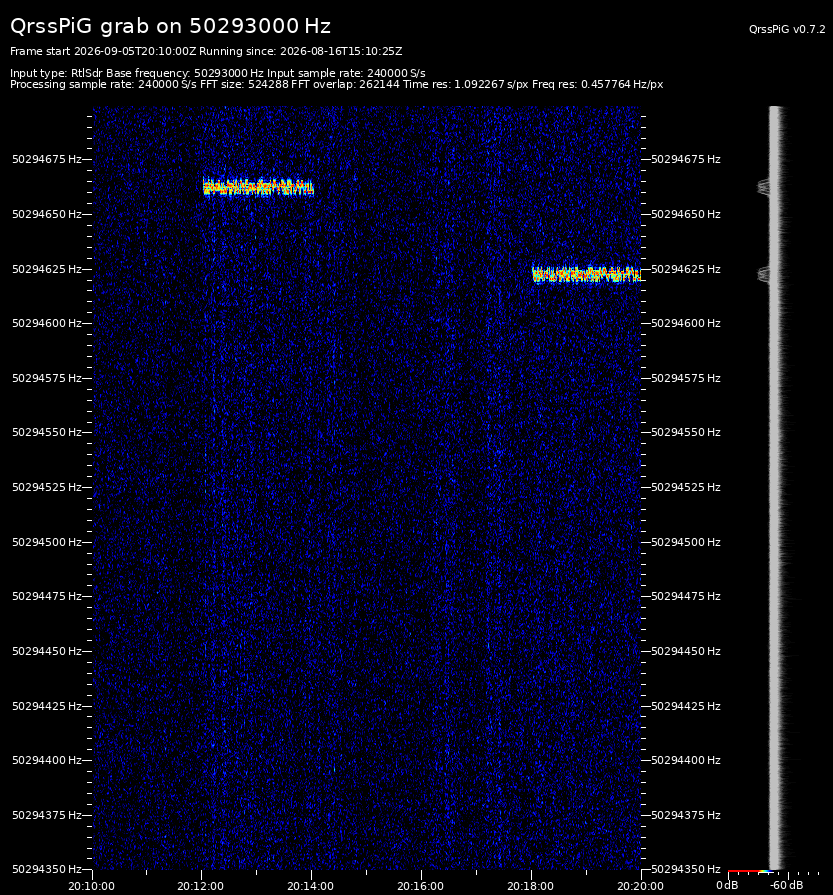Click the QrssPiG v0.7.2 version label

tap(787, 29)
